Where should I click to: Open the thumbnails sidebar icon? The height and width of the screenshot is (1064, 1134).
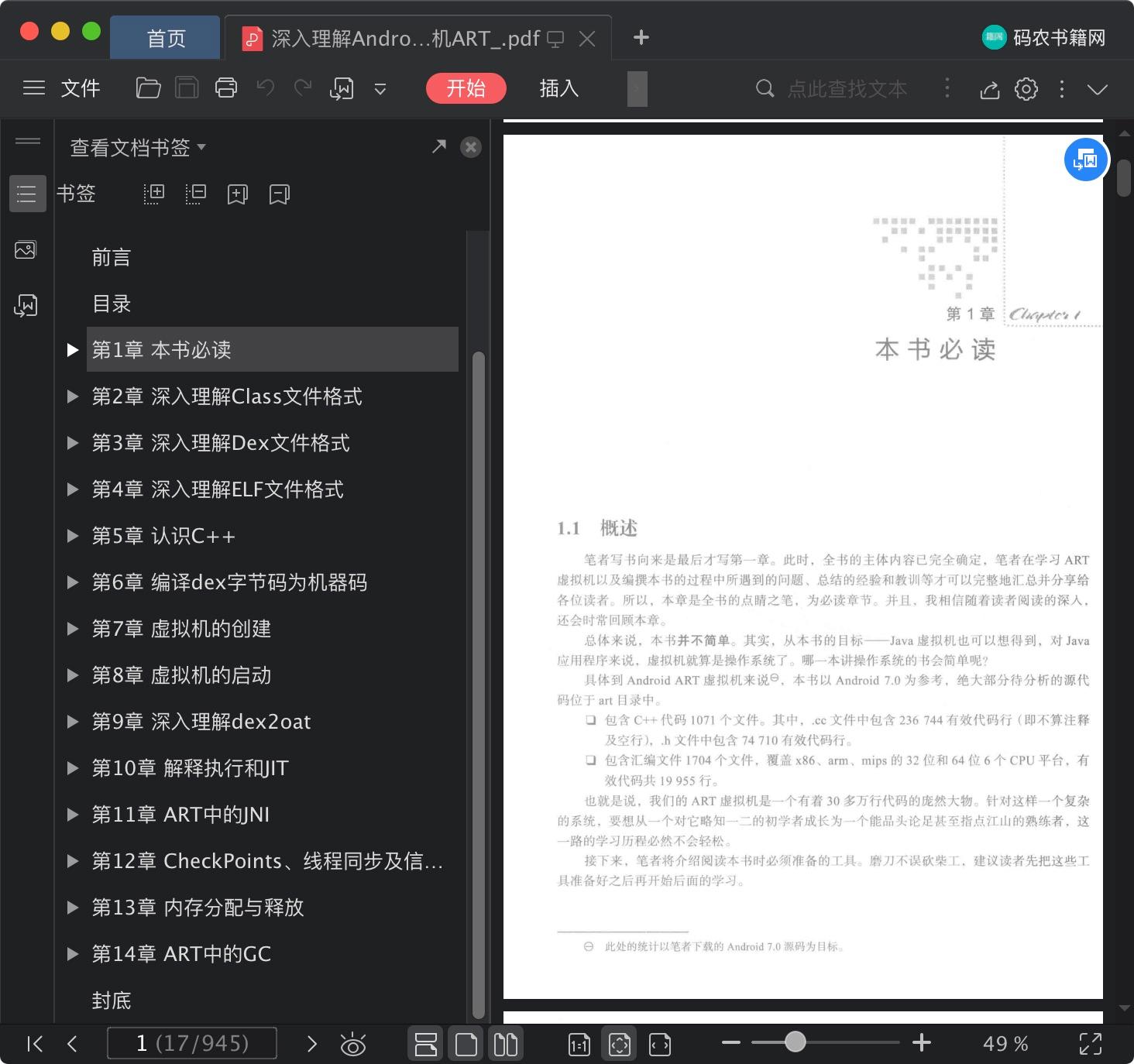26,249
